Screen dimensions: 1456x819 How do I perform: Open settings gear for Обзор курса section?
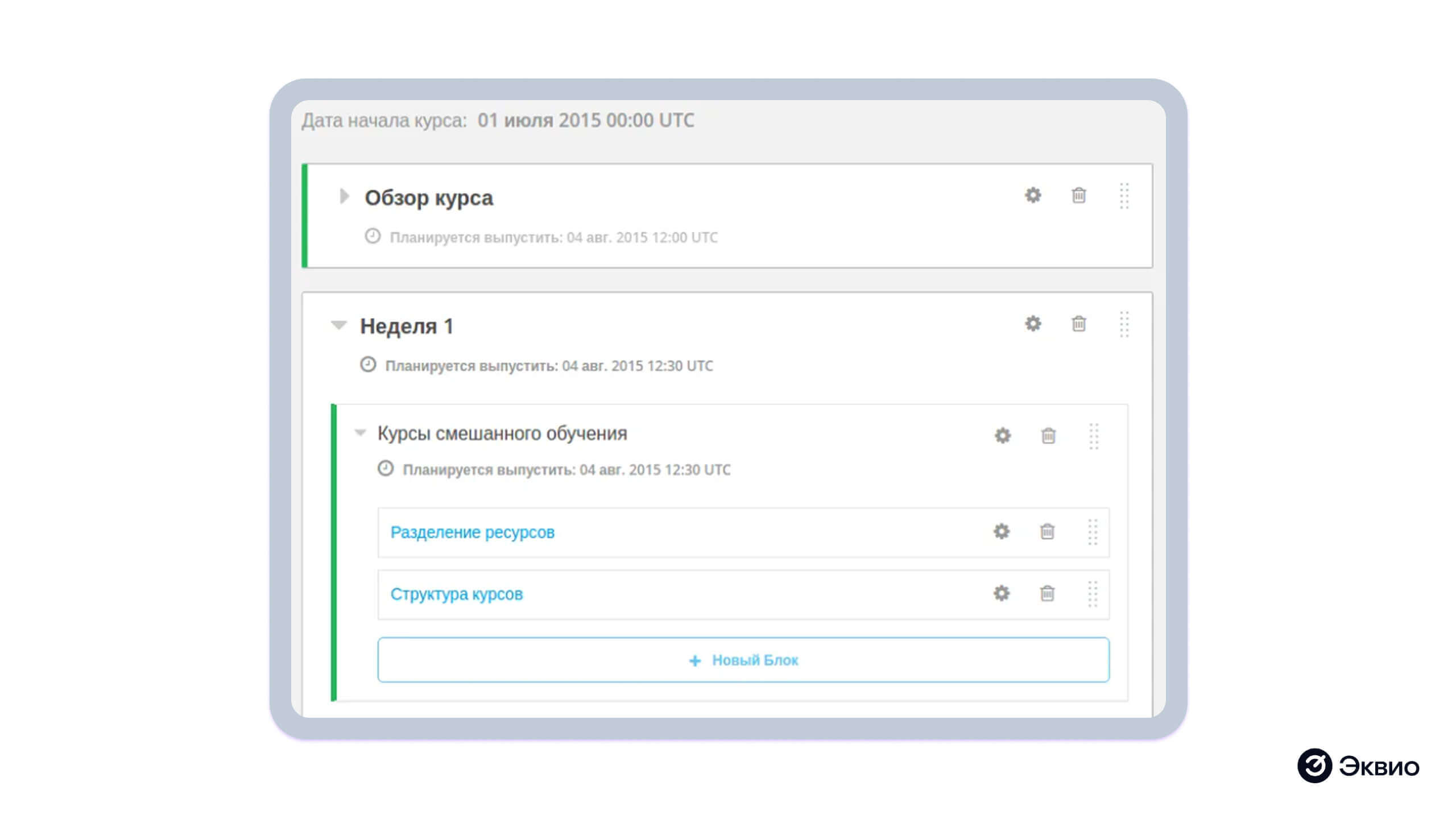(x=1033, y=196)
